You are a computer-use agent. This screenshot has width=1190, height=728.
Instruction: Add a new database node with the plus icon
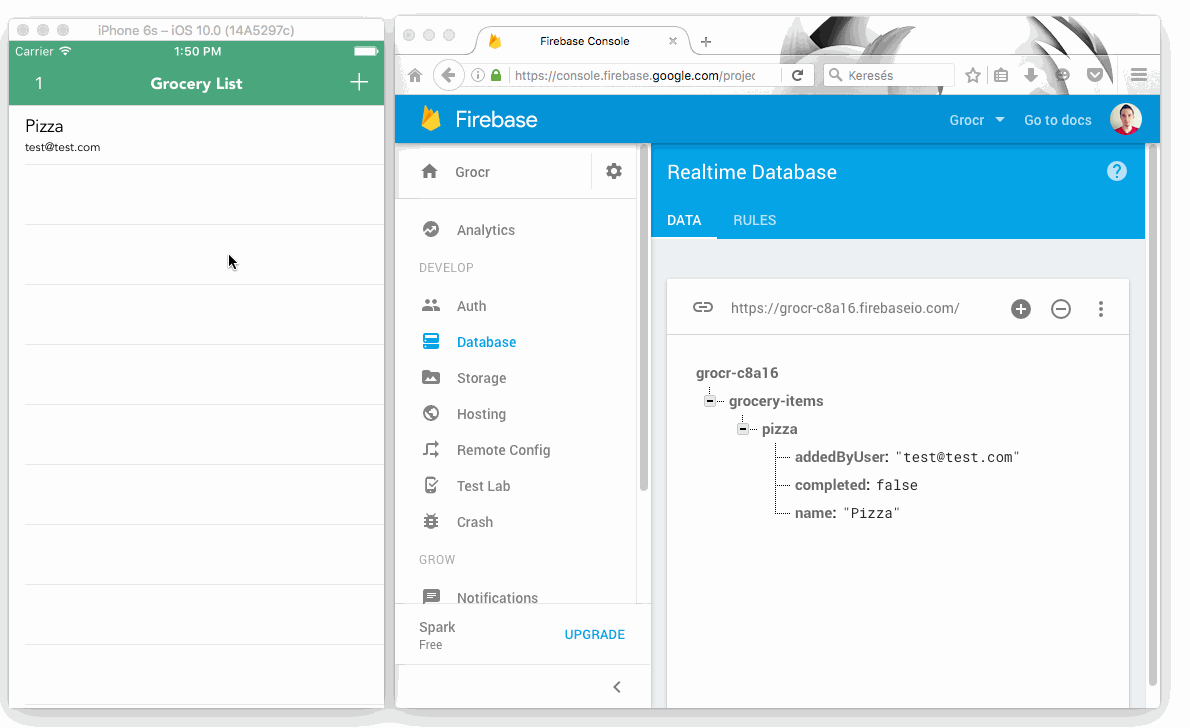coord(1020,309)
